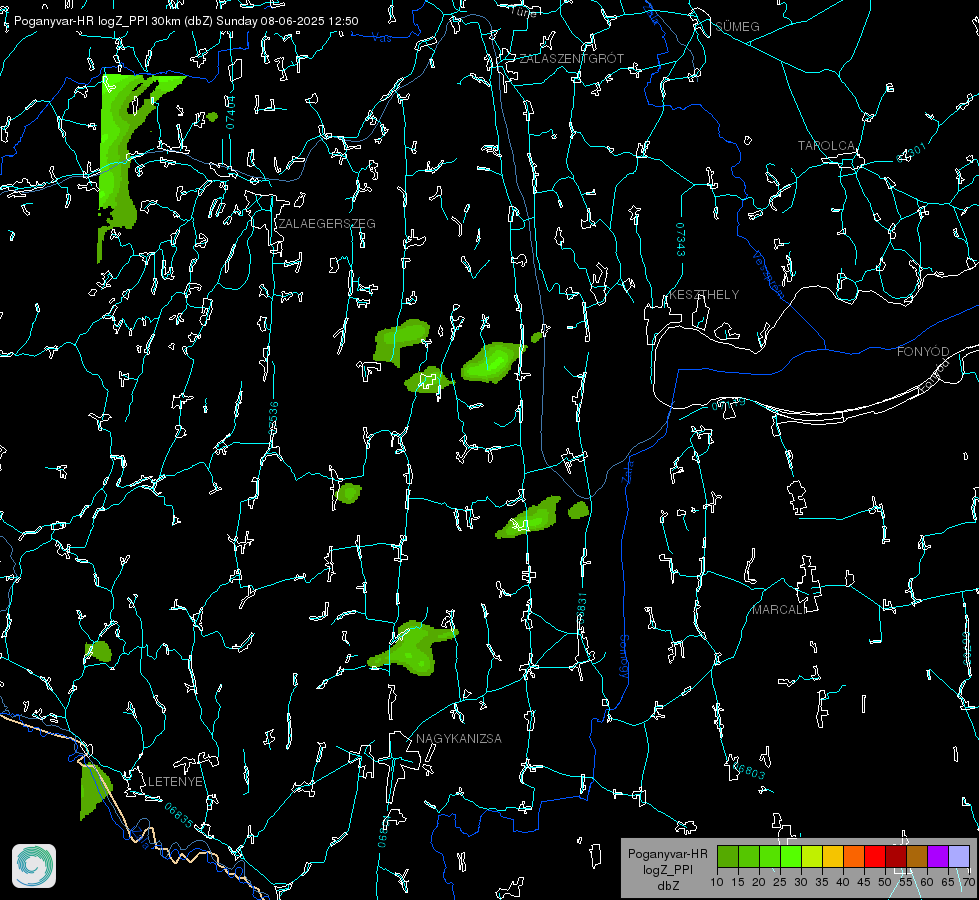This screenshot has height=900, width=979.
Task: Click the road number label 06803
Action: 748,771
